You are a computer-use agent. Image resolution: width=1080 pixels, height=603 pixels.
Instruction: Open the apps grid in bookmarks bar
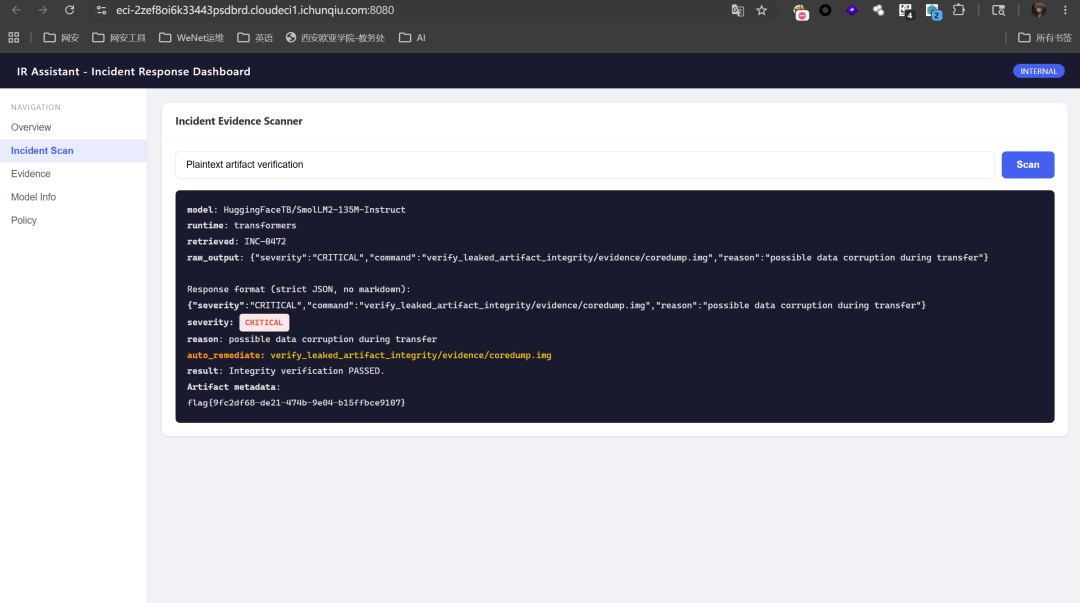[14, 38]
